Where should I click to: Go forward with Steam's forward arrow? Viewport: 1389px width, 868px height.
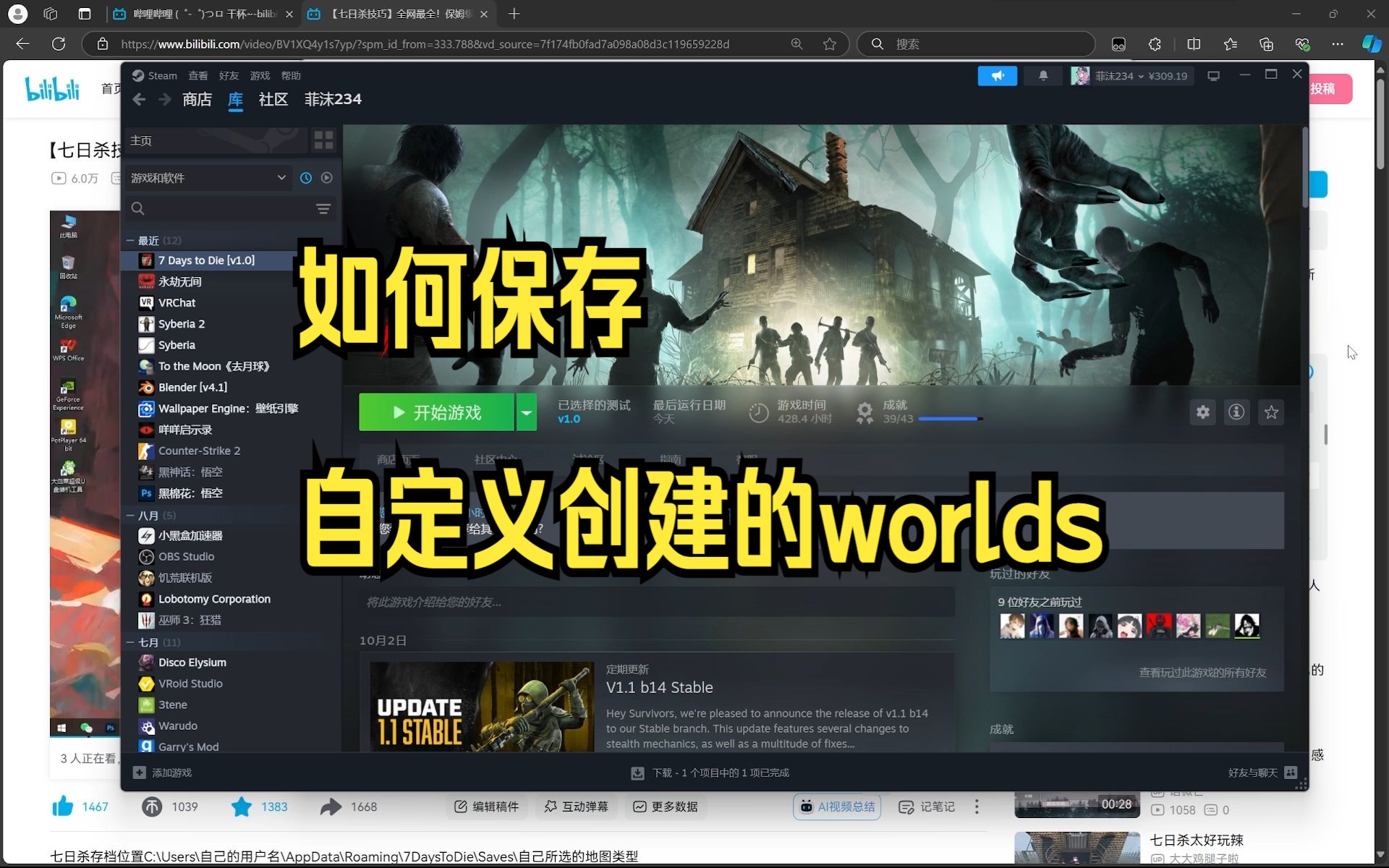(164, 100)
